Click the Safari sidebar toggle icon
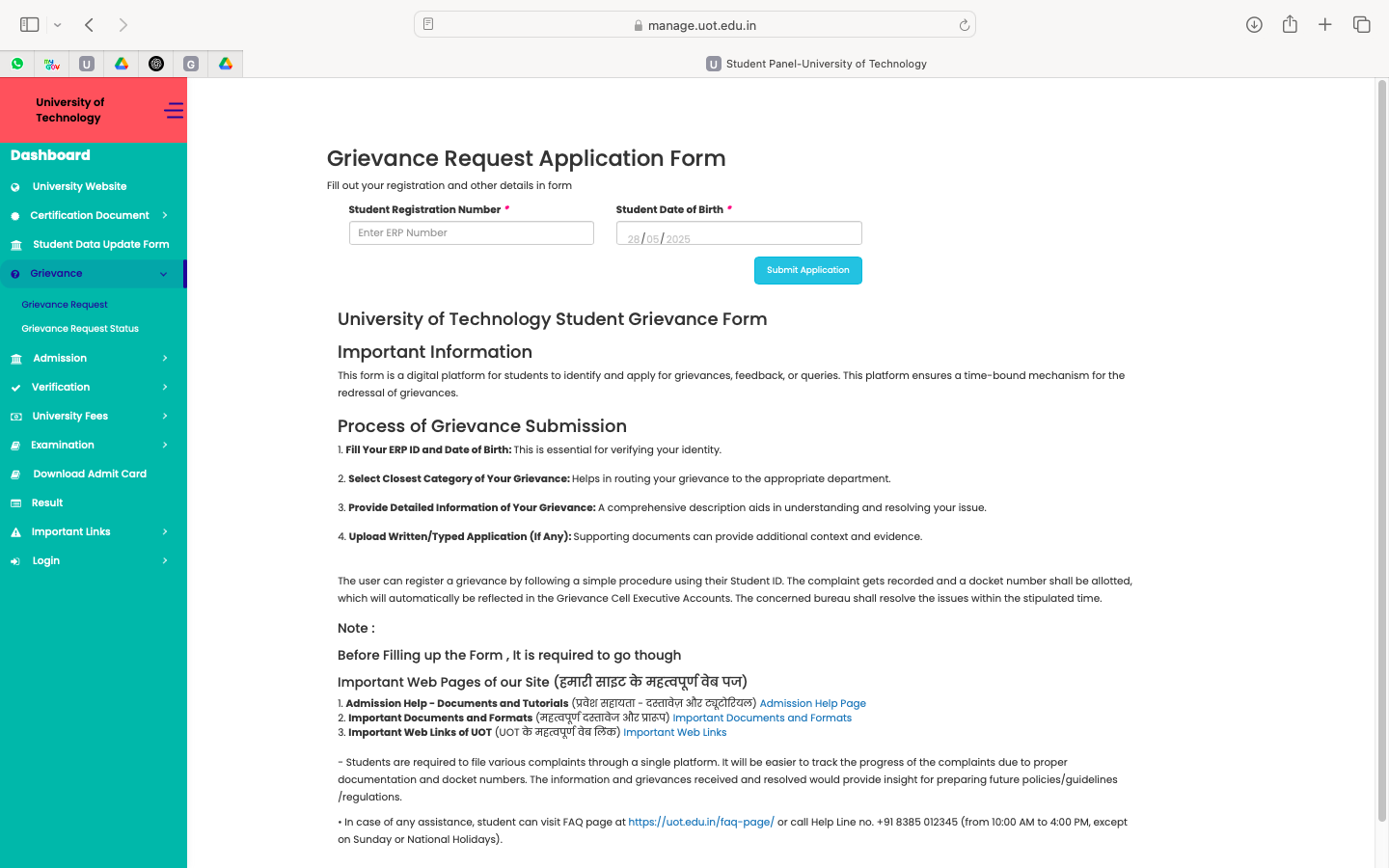Viewport: 1389px width, 868px height. [x=30, y=25]
